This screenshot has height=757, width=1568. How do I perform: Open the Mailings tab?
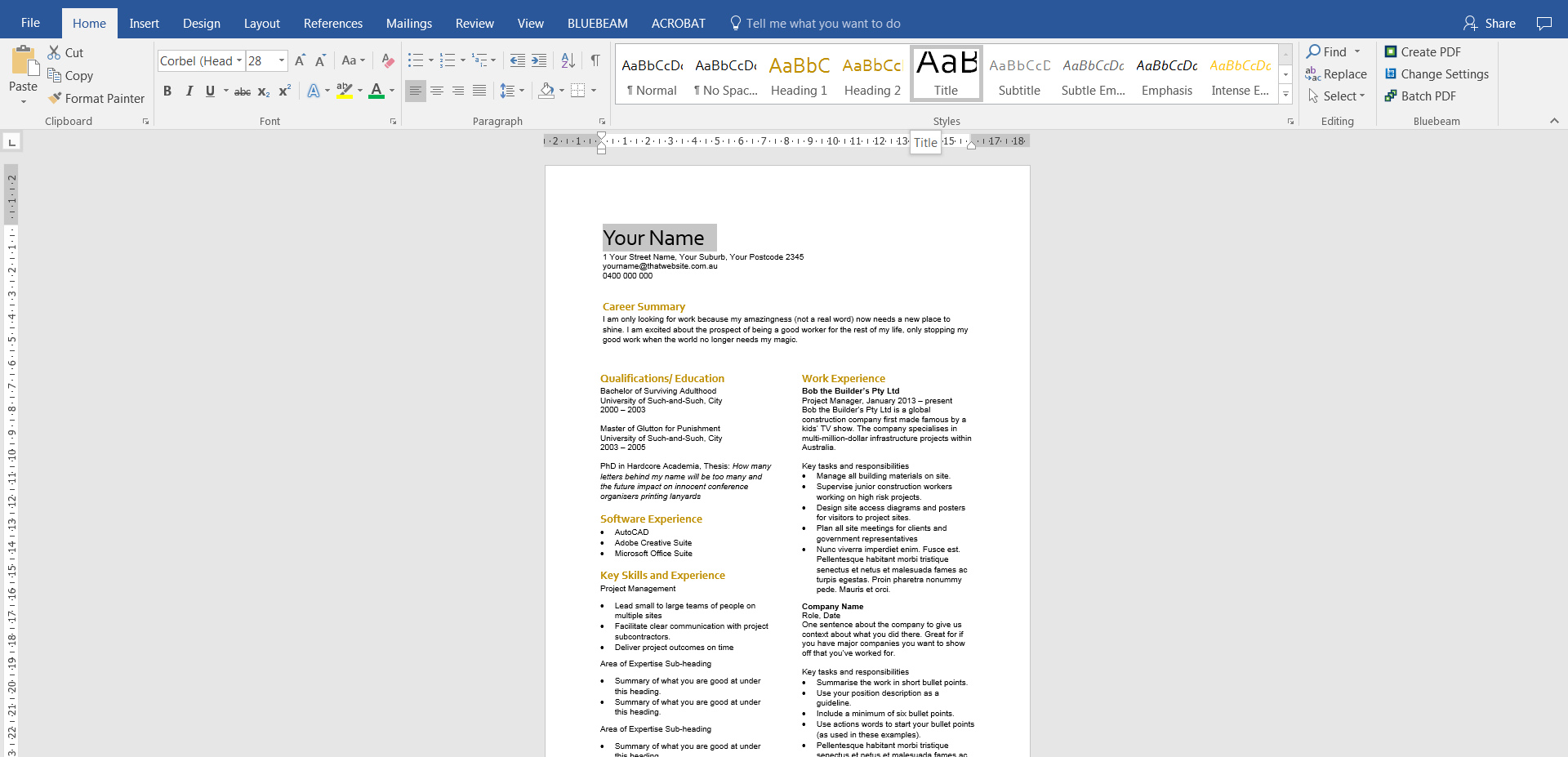click(409, 24)
